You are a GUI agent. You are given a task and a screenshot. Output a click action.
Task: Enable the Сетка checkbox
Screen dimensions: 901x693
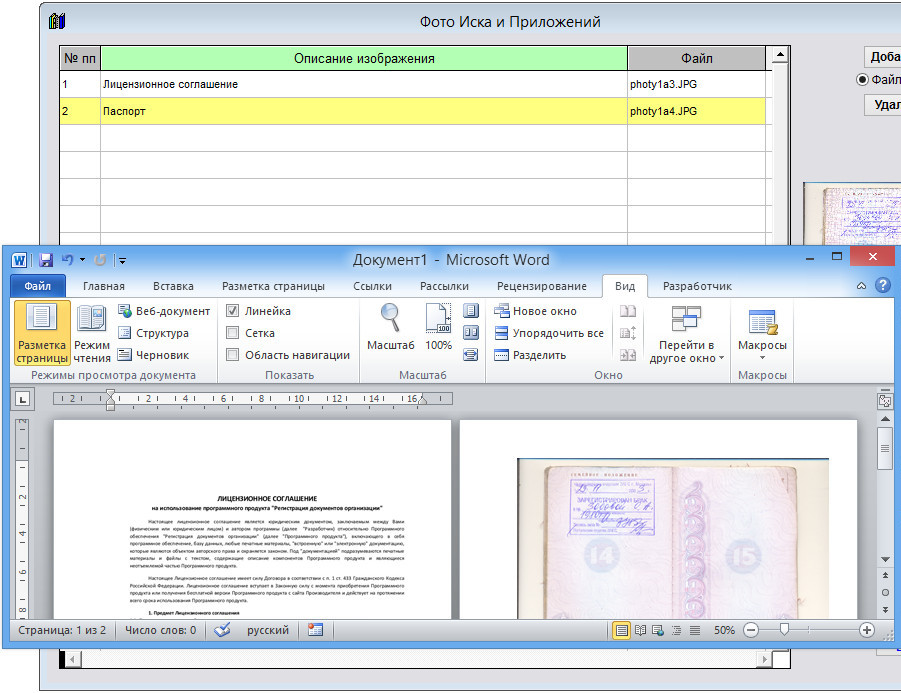(233, 333)
